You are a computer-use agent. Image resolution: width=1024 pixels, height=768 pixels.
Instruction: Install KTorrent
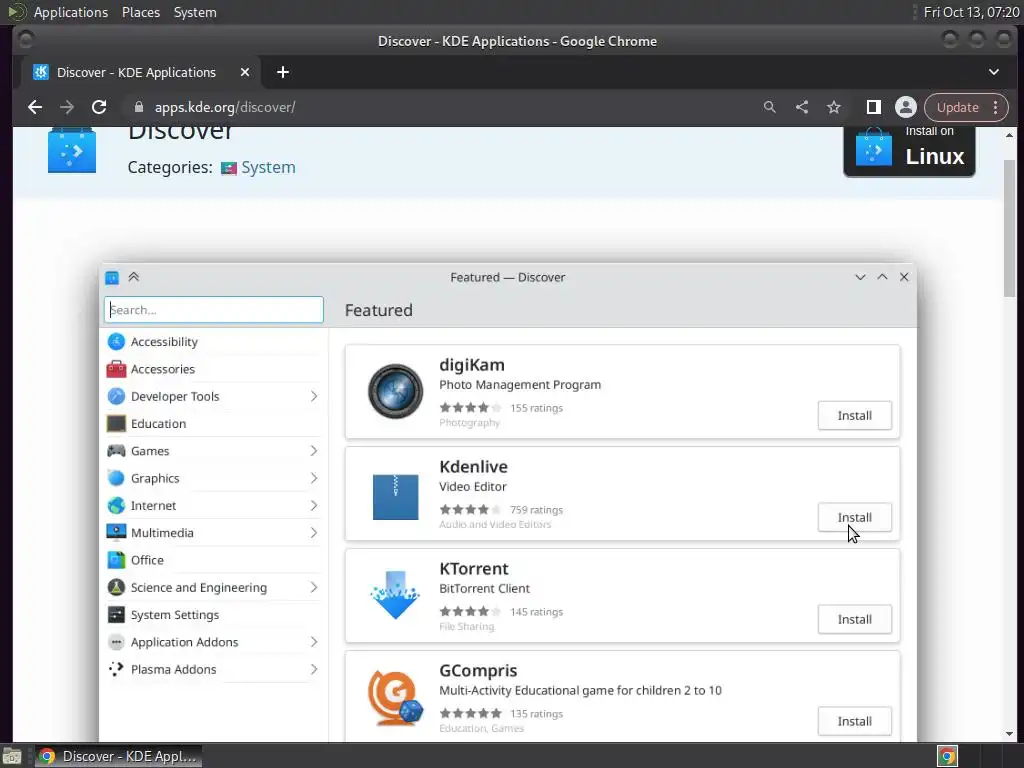[854, 619]
